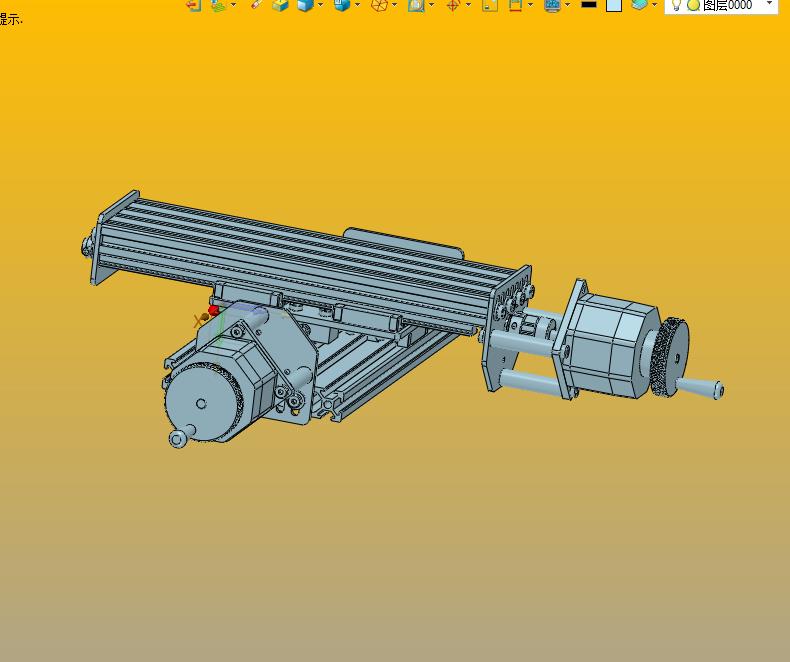Open dropdown beside stacked layers icon
This screenshot has height=662, width=790.
(x=654, y=5)
